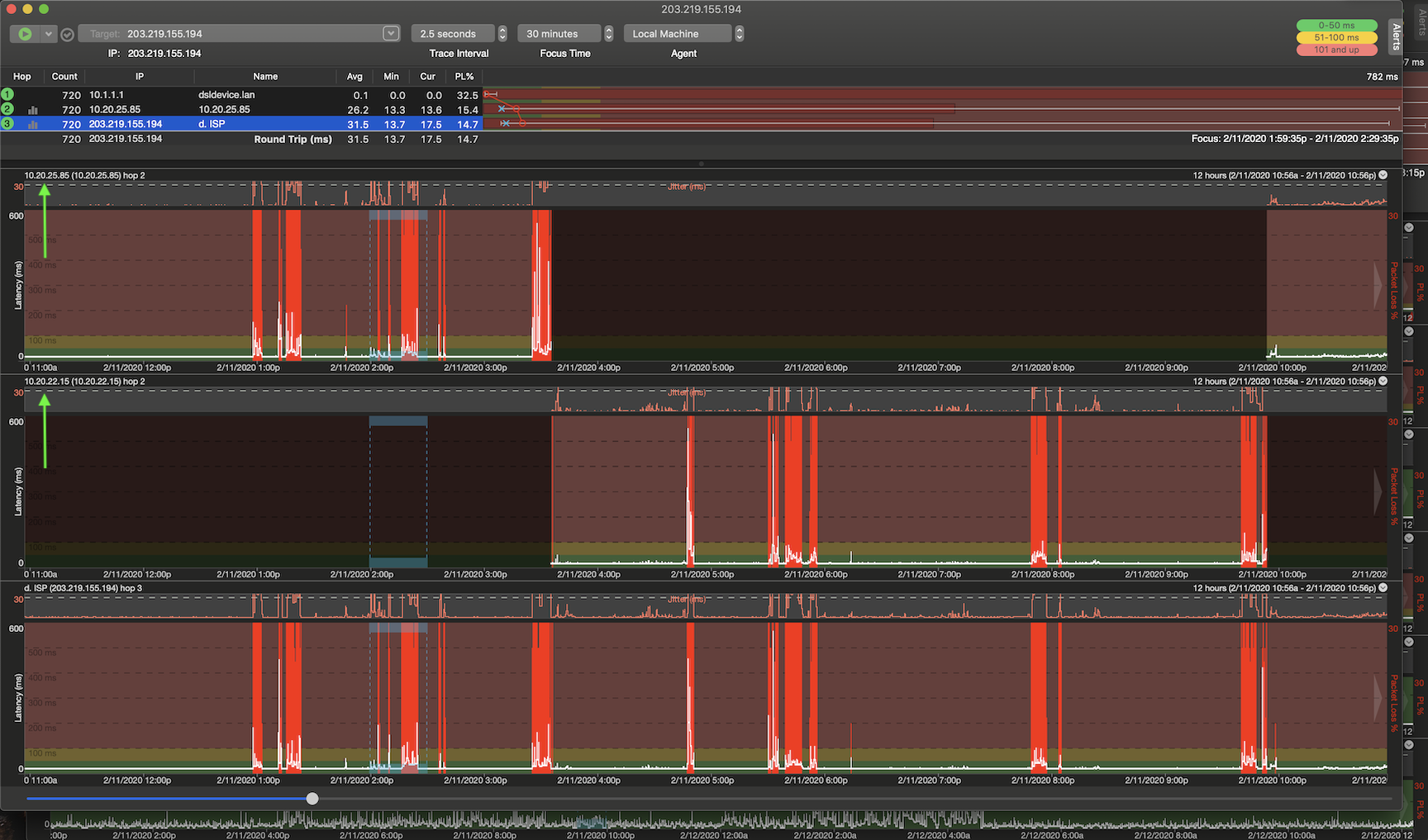Screen dimensions: 1428x840
Task: Click the green 0-50 ms legend swatch
Action: coord(1336,26)
